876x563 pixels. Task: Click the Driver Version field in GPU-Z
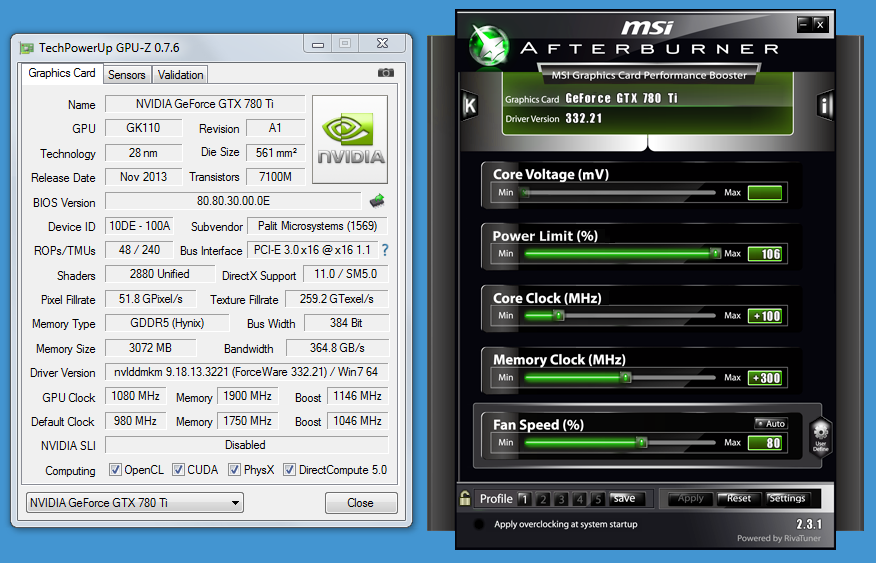coord(246,372)
